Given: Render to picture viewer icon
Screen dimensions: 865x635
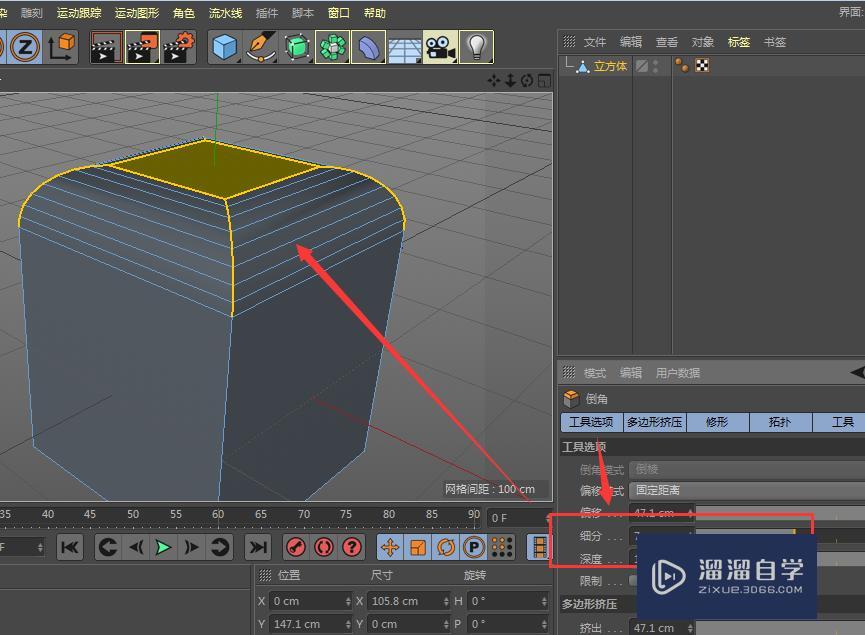Looking at the screenshot, I should 142,47.
